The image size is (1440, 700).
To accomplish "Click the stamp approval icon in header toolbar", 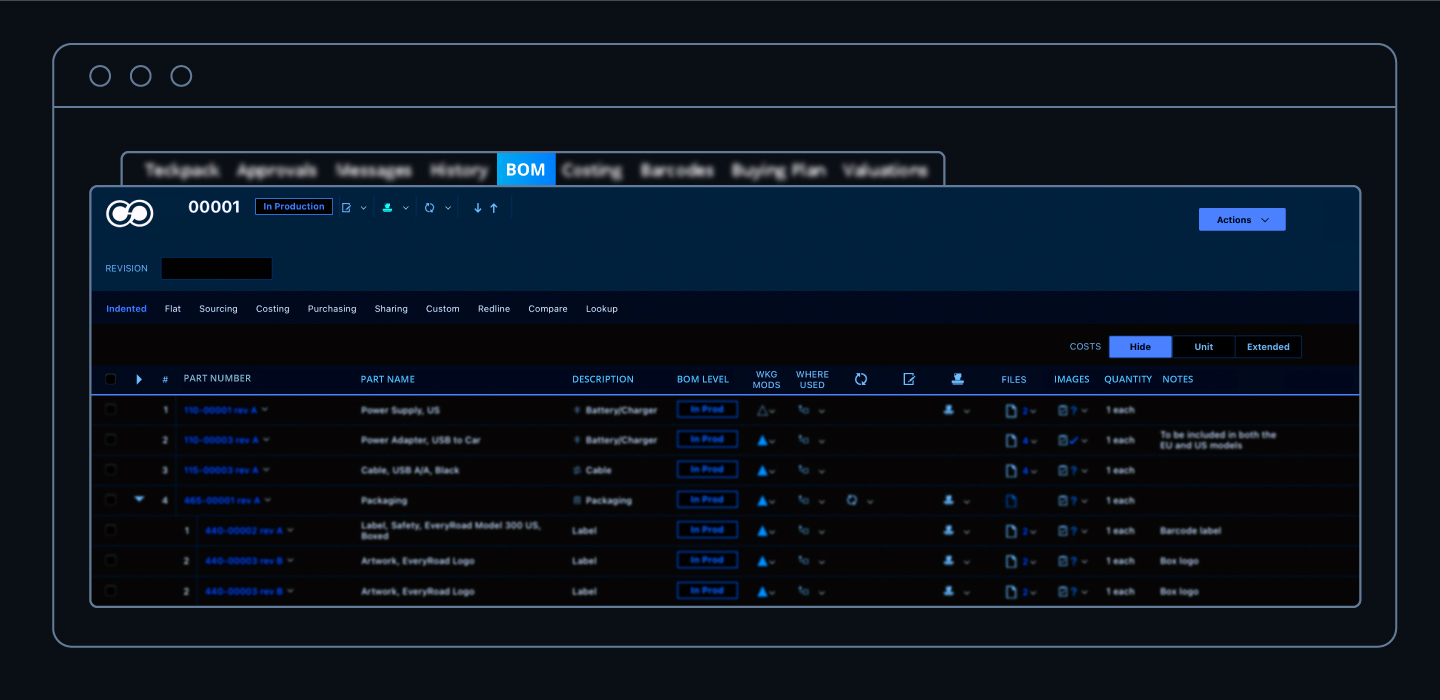I will tap(388, 208).
